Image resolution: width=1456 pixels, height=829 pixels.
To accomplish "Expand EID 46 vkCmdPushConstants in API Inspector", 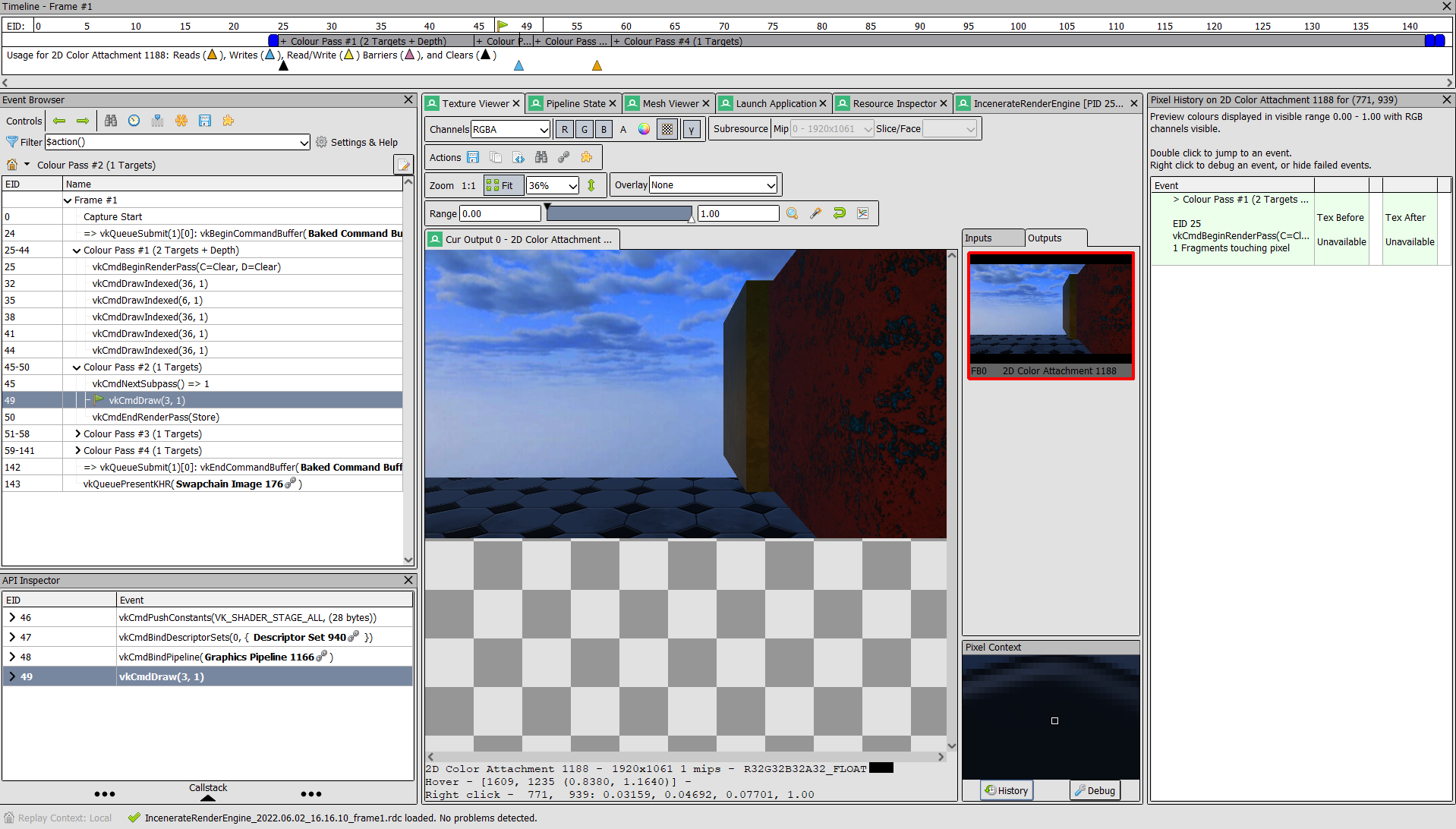I will click(12, 618).
